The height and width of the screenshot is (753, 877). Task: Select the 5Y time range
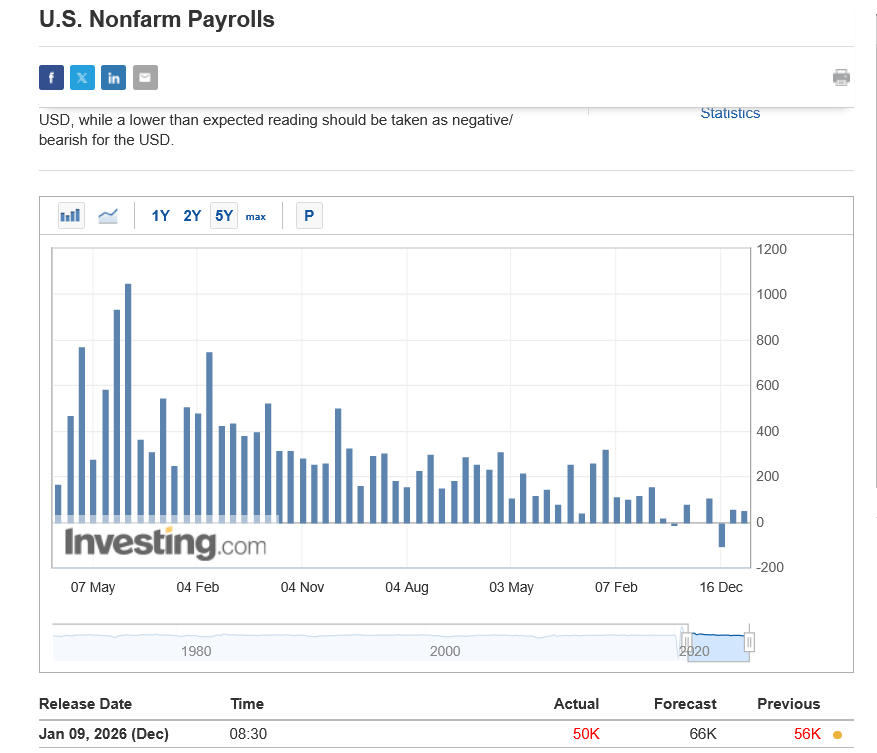[x=224, y=216]
